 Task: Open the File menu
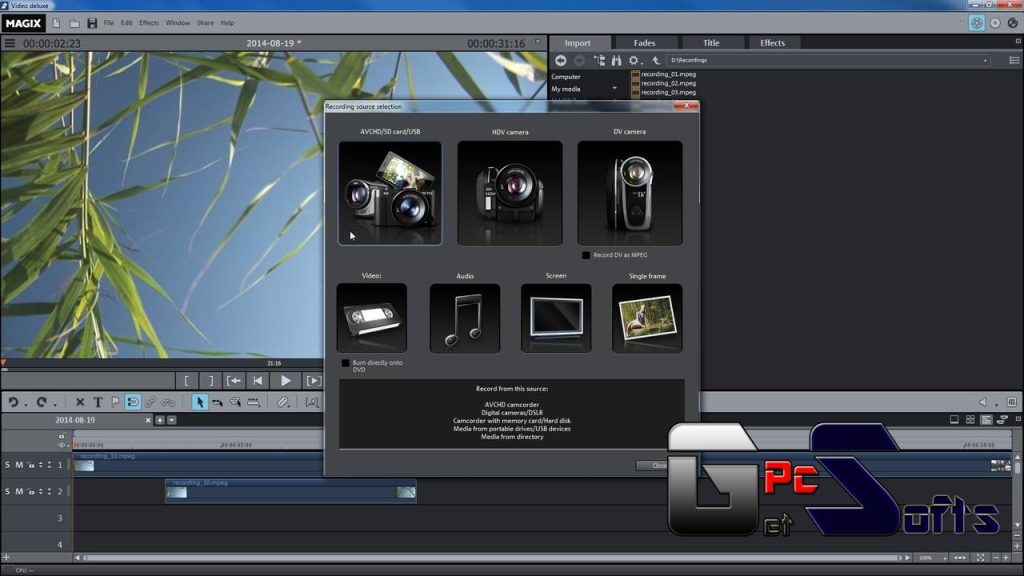108,23
